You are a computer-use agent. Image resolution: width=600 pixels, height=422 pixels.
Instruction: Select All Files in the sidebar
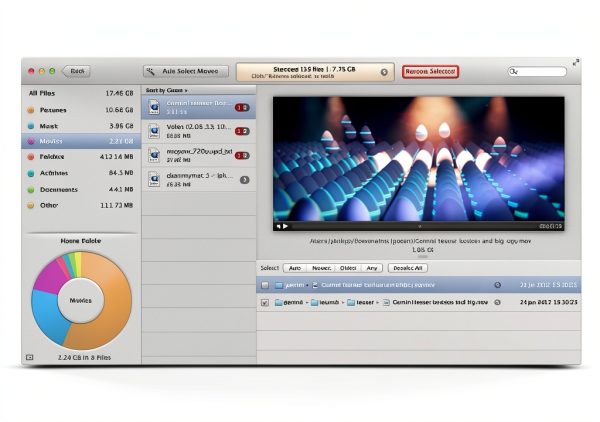(81, 93)
